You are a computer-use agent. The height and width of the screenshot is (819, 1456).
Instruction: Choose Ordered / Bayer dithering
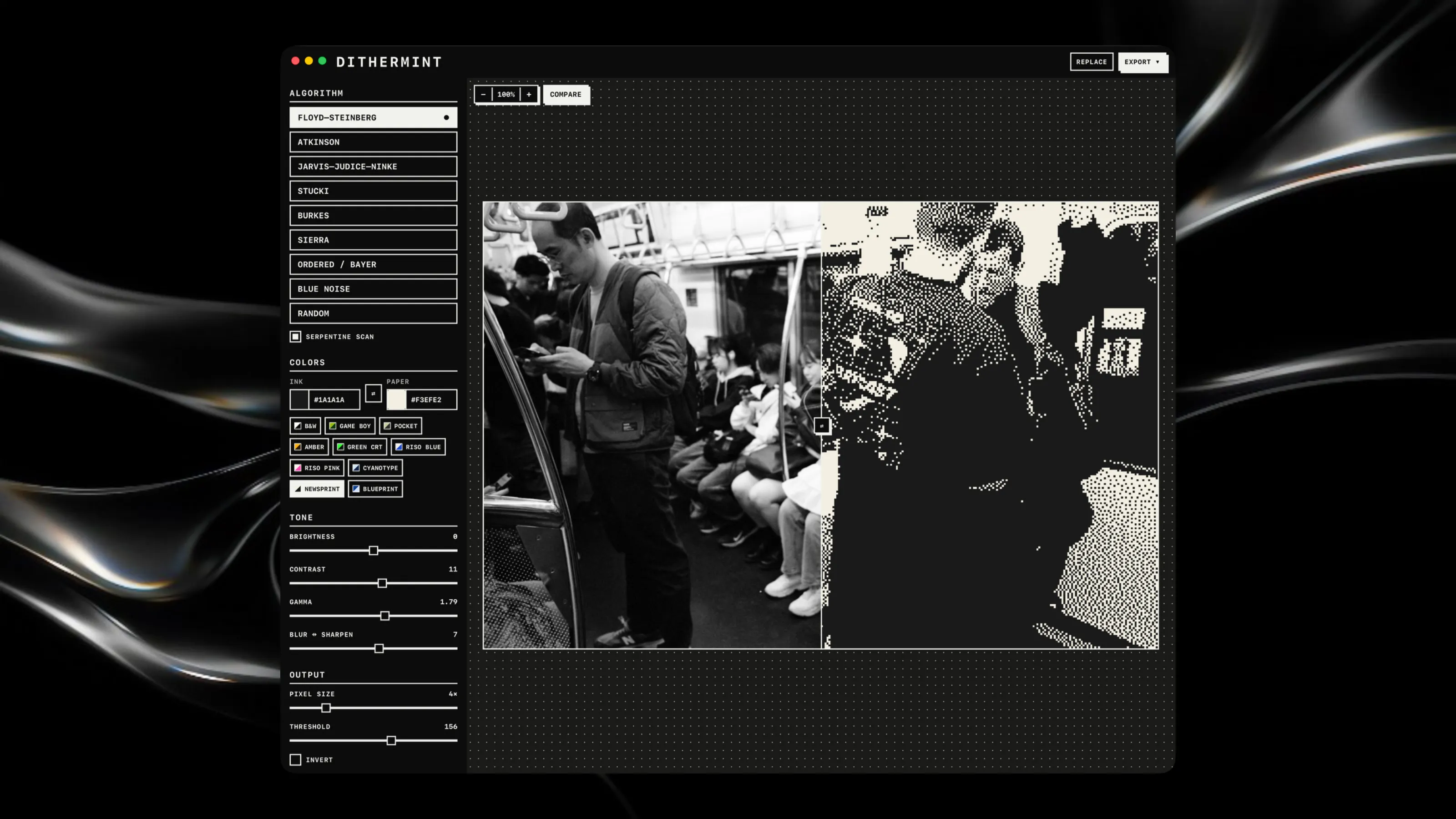coord(373,264)
